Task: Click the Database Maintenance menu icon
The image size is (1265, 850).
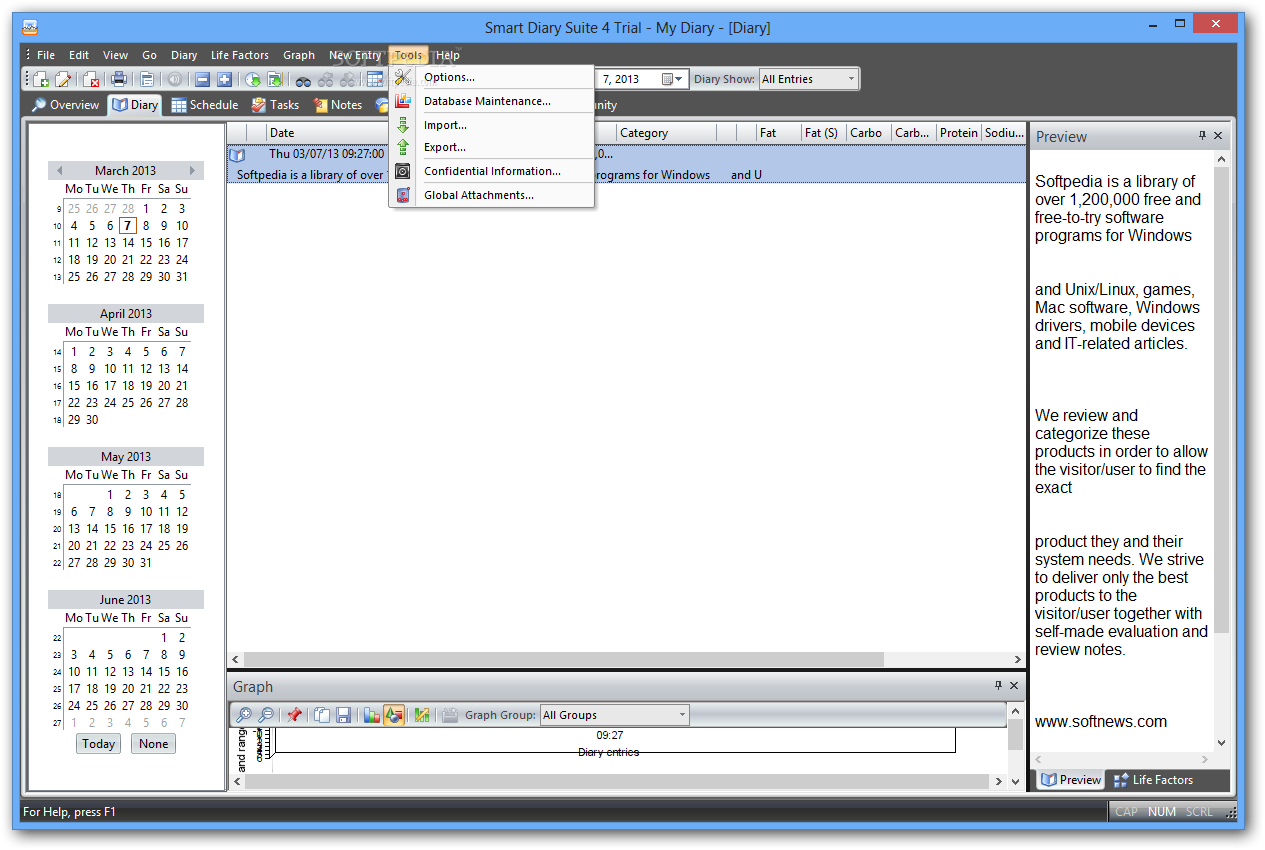Action: tap(402, 101)
